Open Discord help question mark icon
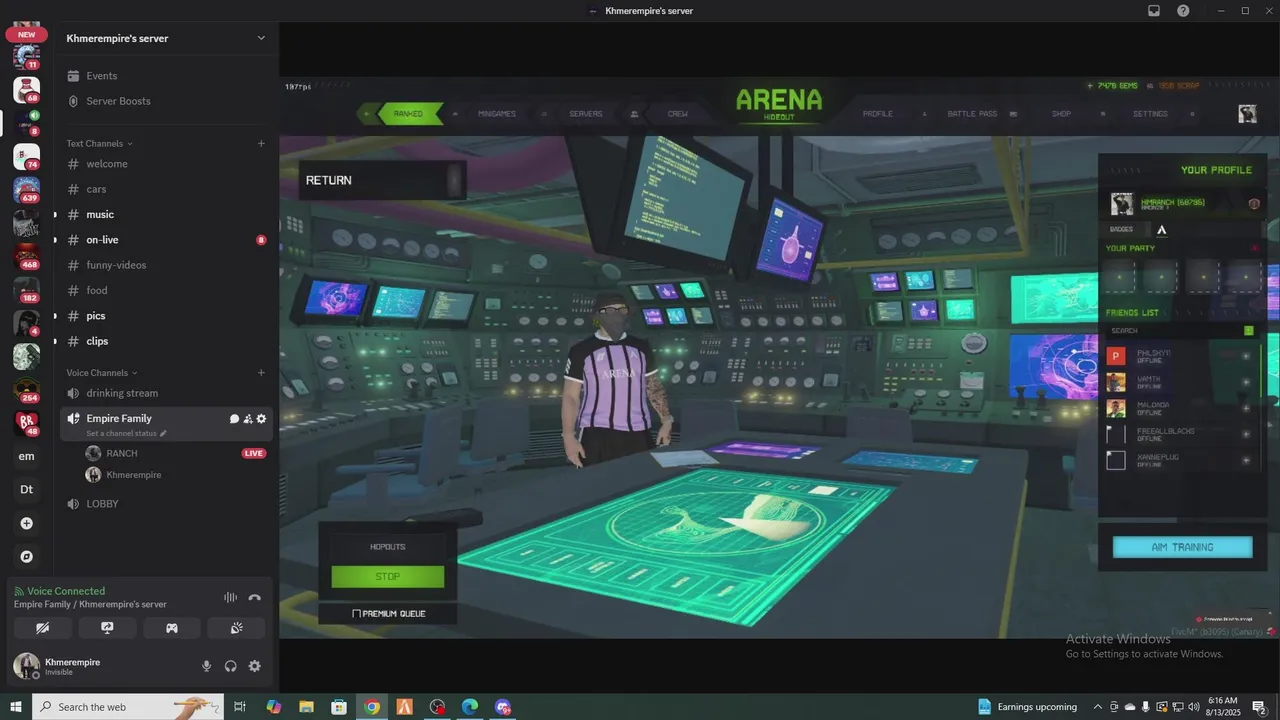Screen dimensions: 1280x720 pos(1184,11)
